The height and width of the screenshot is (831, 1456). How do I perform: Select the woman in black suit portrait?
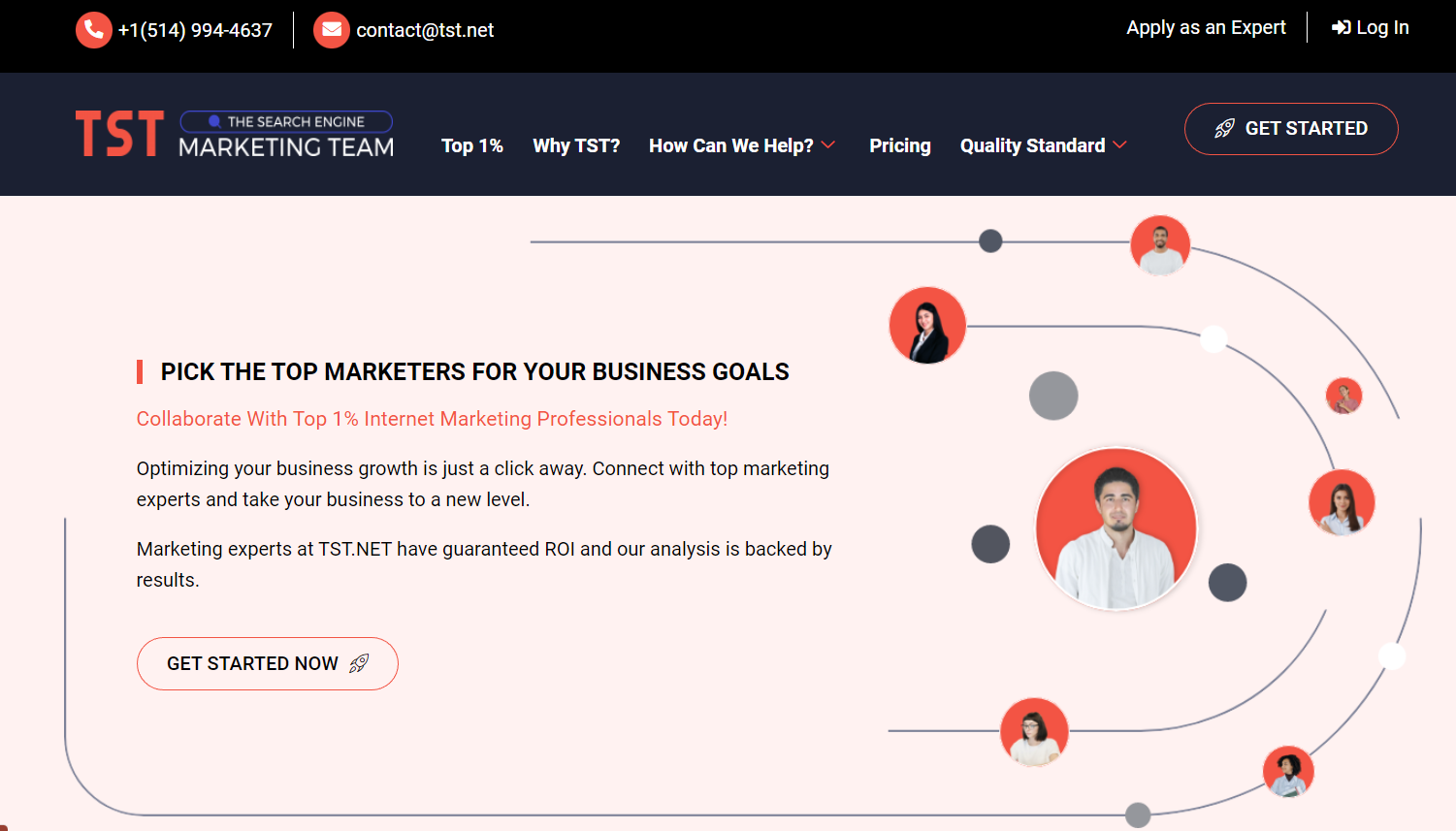coord(927,326)
